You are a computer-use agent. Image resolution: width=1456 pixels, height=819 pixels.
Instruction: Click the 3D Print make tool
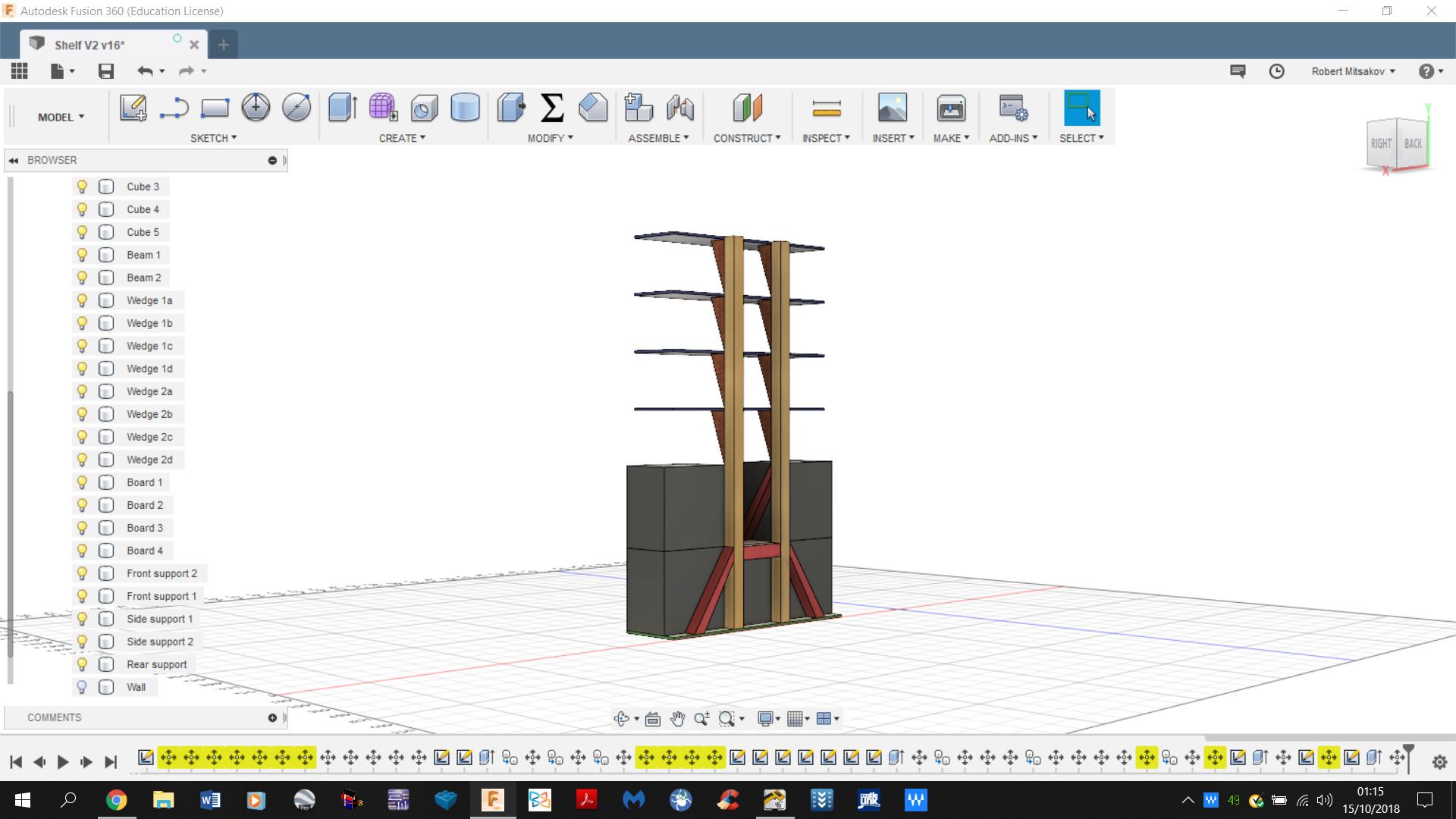point(951,108)
